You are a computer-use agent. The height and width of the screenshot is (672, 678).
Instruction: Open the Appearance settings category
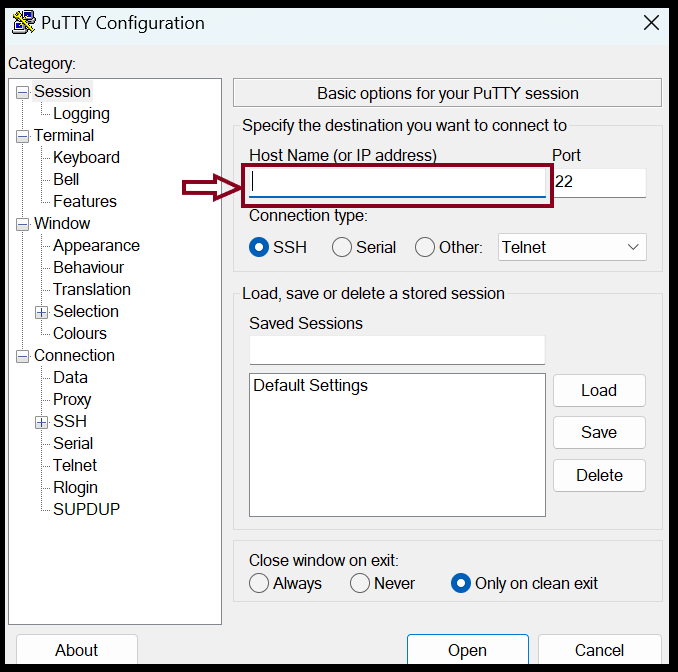pyautogui.click(x=96, y=246)
